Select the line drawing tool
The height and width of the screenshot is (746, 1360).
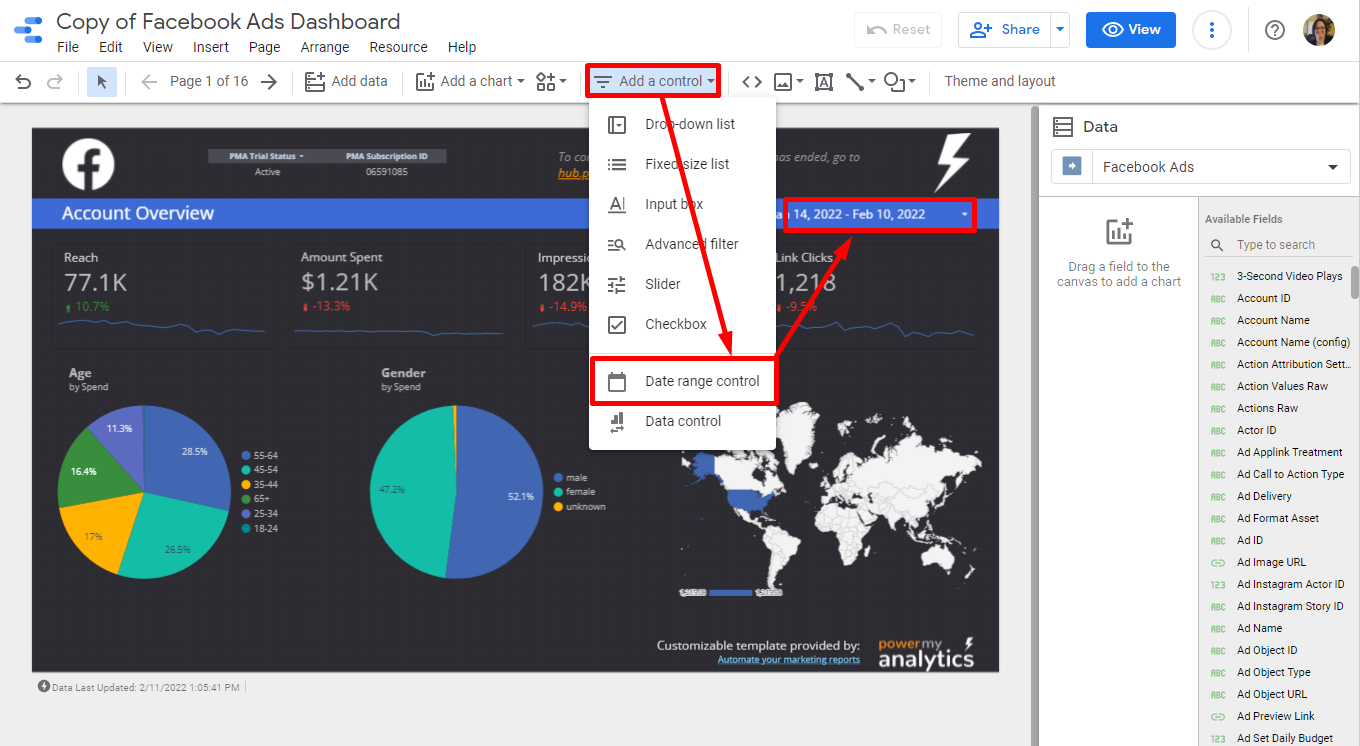pyautogui.click(x=855, y=81)
